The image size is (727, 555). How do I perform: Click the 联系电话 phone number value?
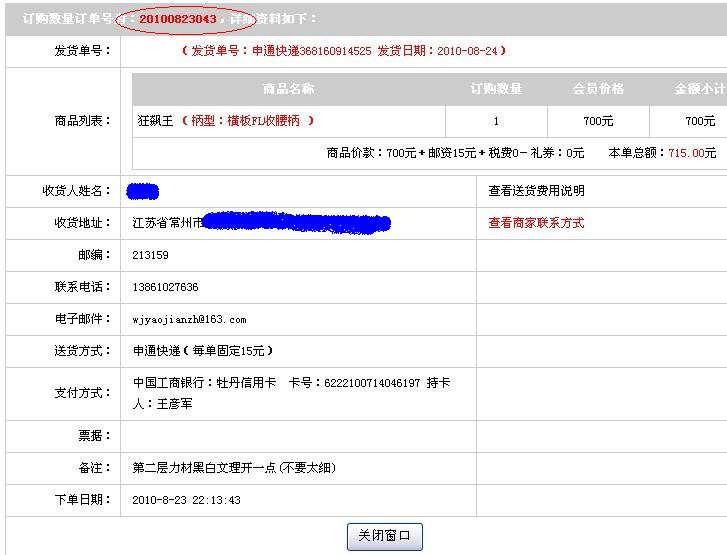(x=165, y=287)
